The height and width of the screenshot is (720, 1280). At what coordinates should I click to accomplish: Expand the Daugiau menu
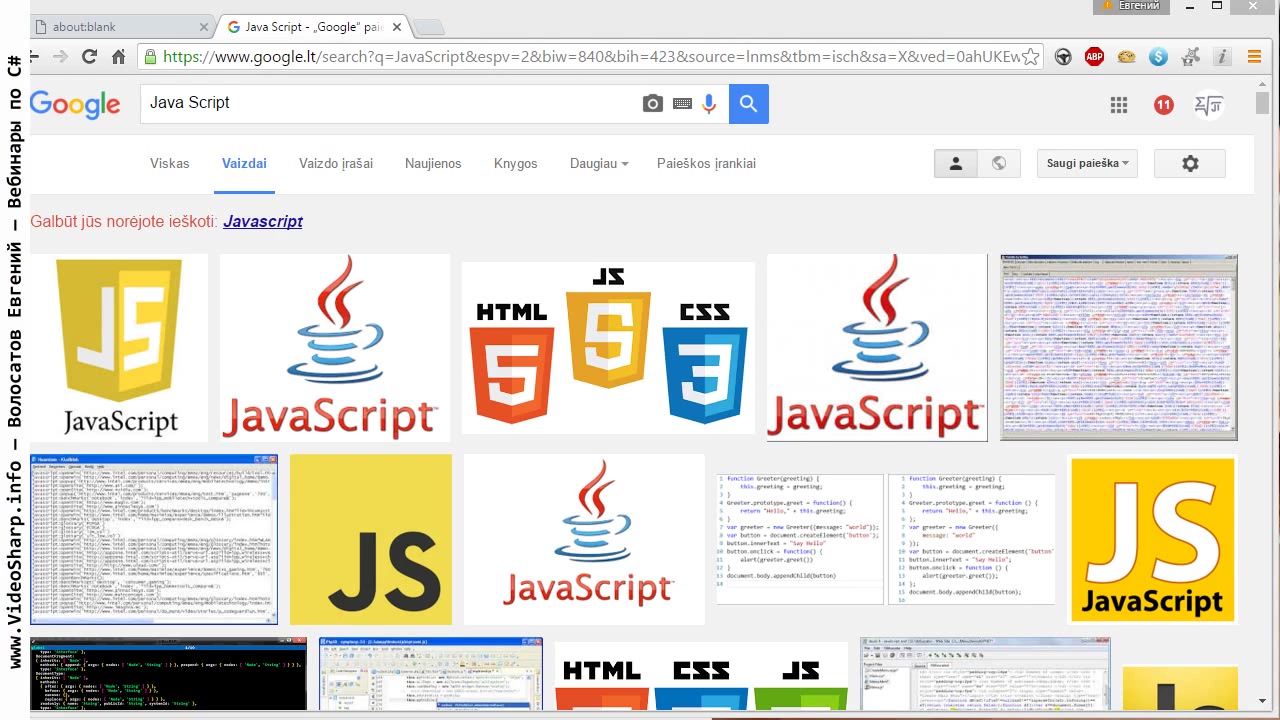599,163
